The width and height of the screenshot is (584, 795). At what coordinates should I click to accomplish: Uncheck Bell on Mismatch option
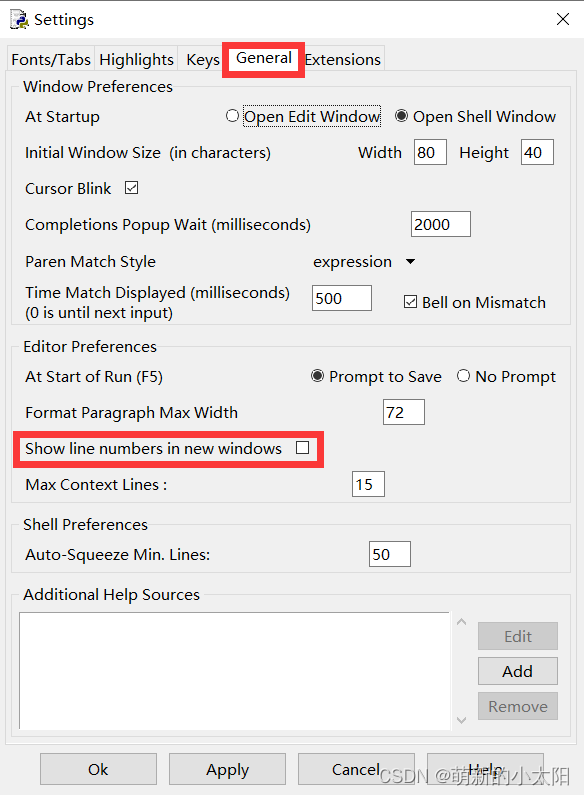pyautogui.click(x=410, y=302)
